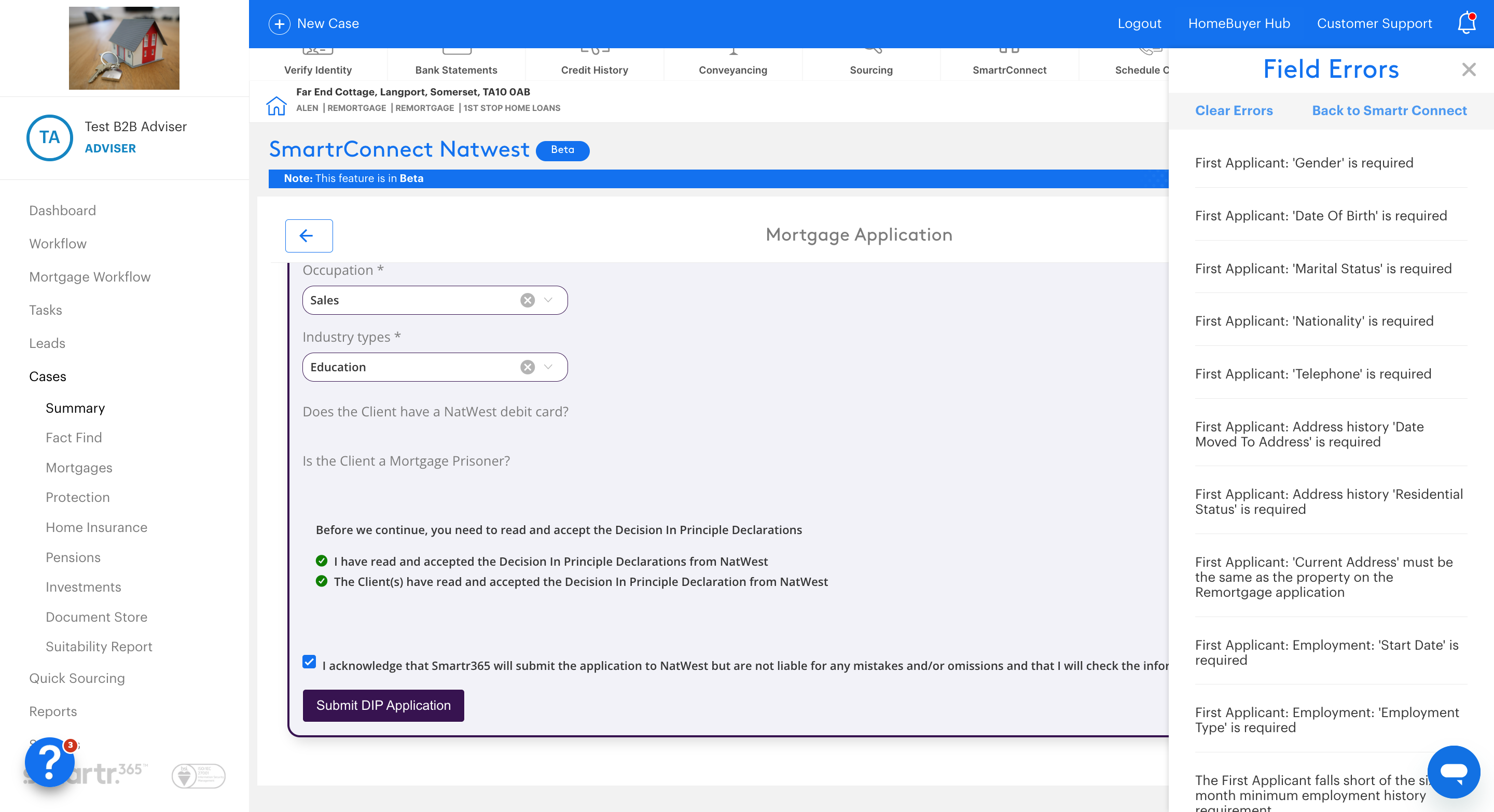Open Leads in sidebar
Viewport: 1494px width, 812px height.
48,343
